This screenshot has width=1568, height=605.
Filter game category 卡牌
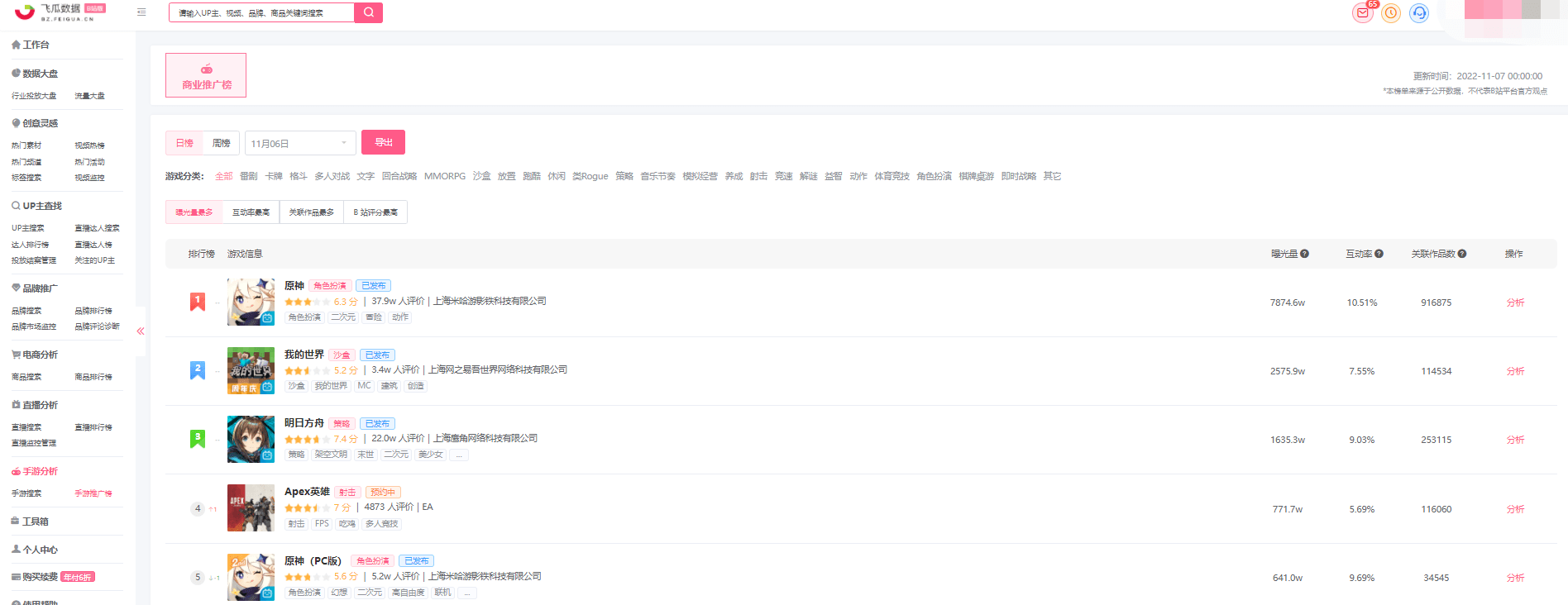(x=274, y=176)
